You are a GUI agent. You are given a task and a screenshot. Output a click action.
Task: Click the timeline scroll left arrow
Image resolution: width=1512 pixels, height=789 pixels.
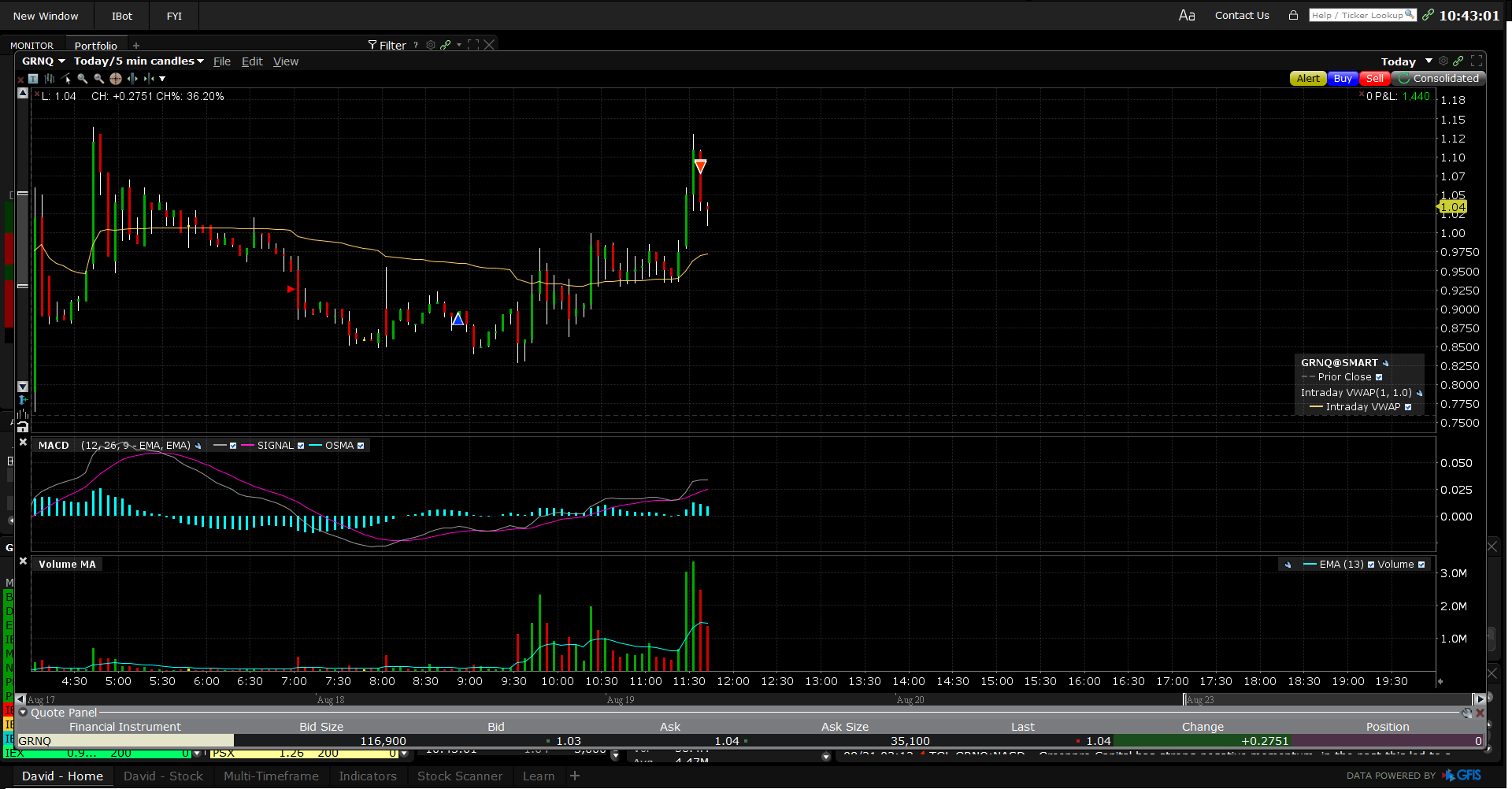[x=20, y=699]
